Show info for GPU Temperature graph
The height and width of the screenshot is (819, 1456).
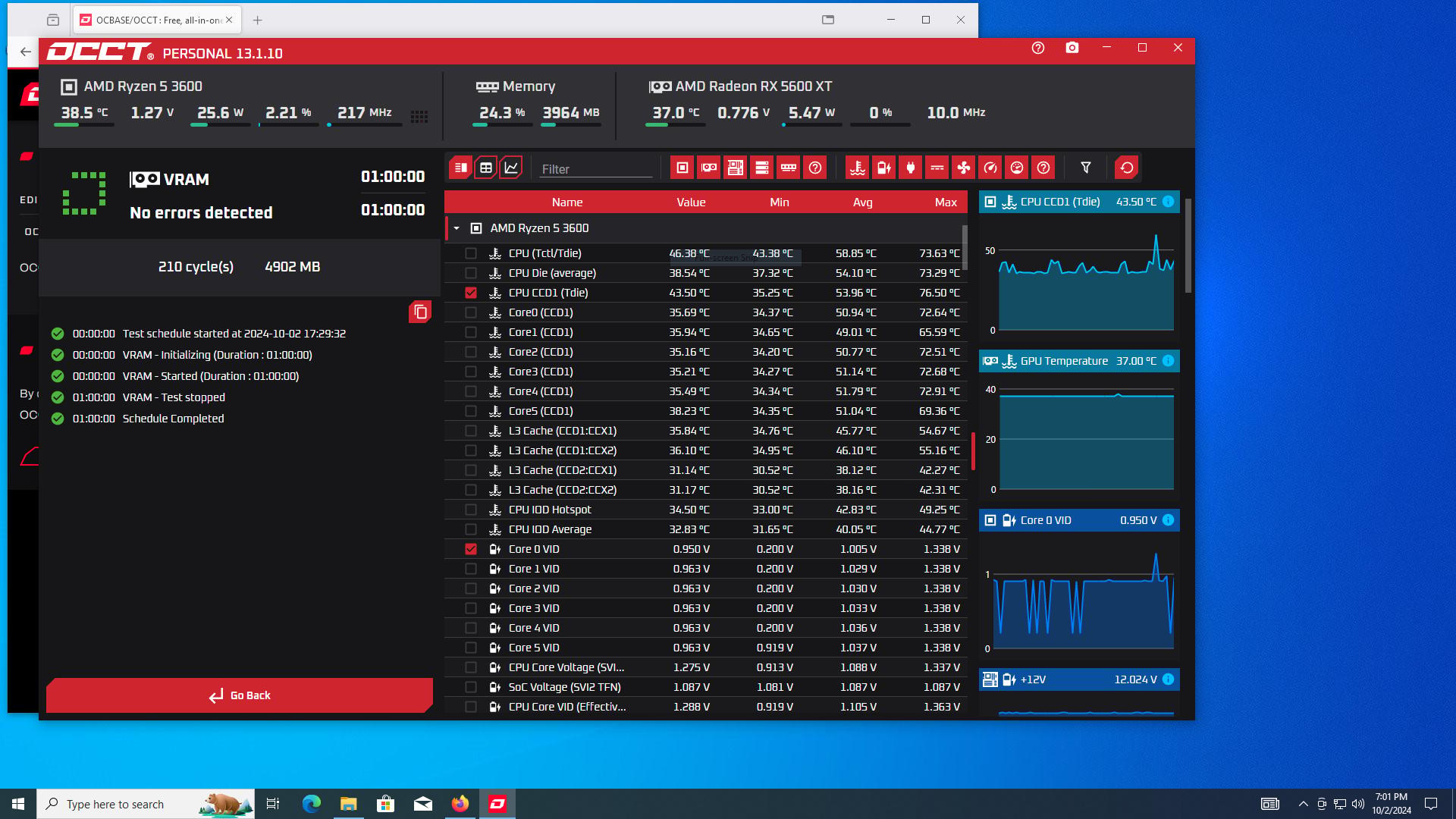pyautogui.click(x=1169, y=361)
